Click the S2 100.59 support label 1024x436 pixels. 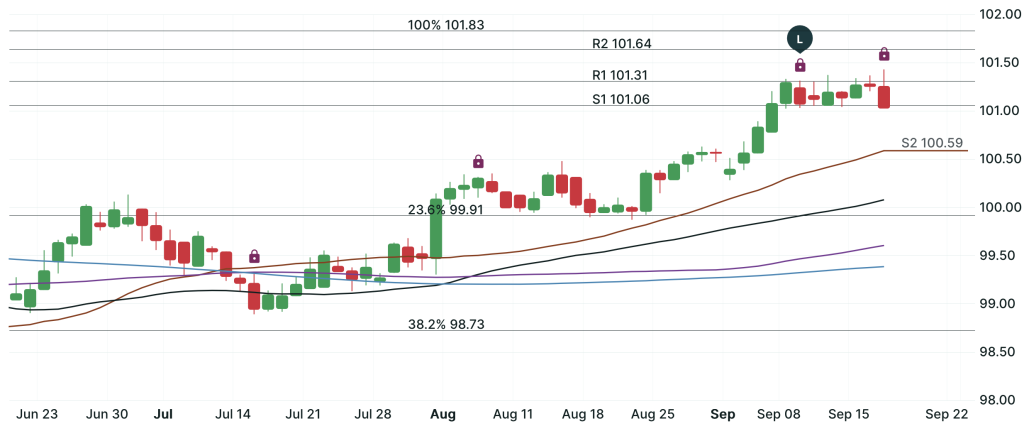[932, 143]
